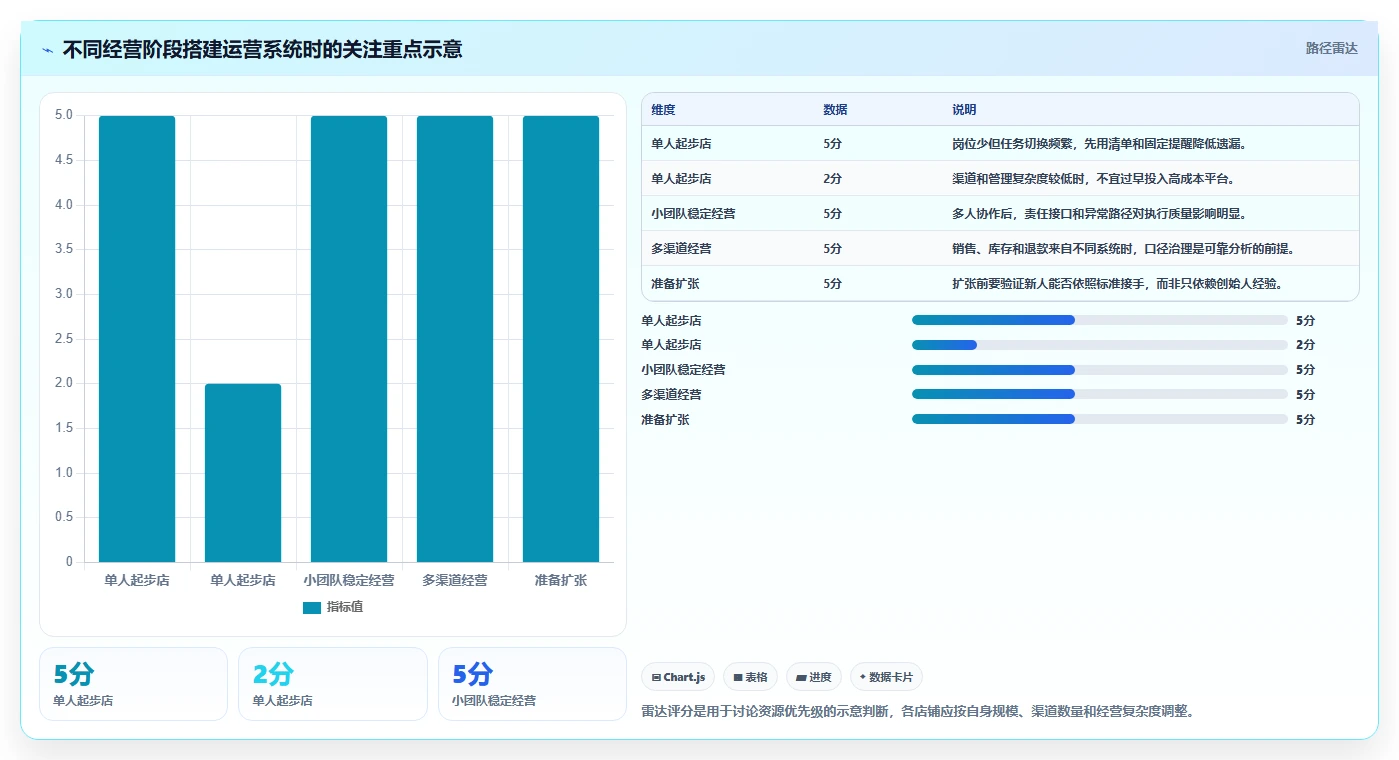Click the lightning icon beside the page title
The width and height of the screenshot is (1399, 760).
[47, 50]
